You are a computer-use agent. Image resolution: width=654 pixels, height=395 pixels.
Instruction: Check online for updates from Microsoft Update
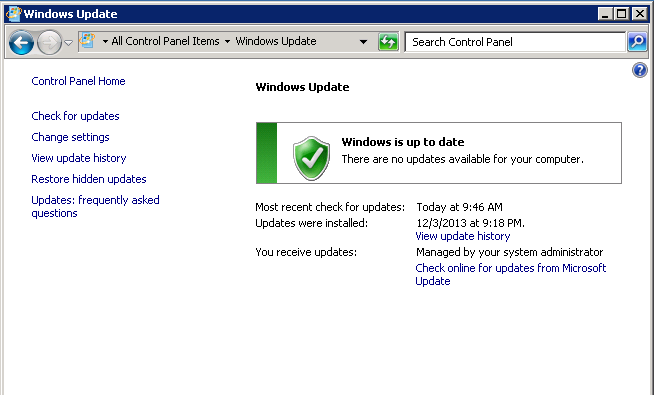511,274
